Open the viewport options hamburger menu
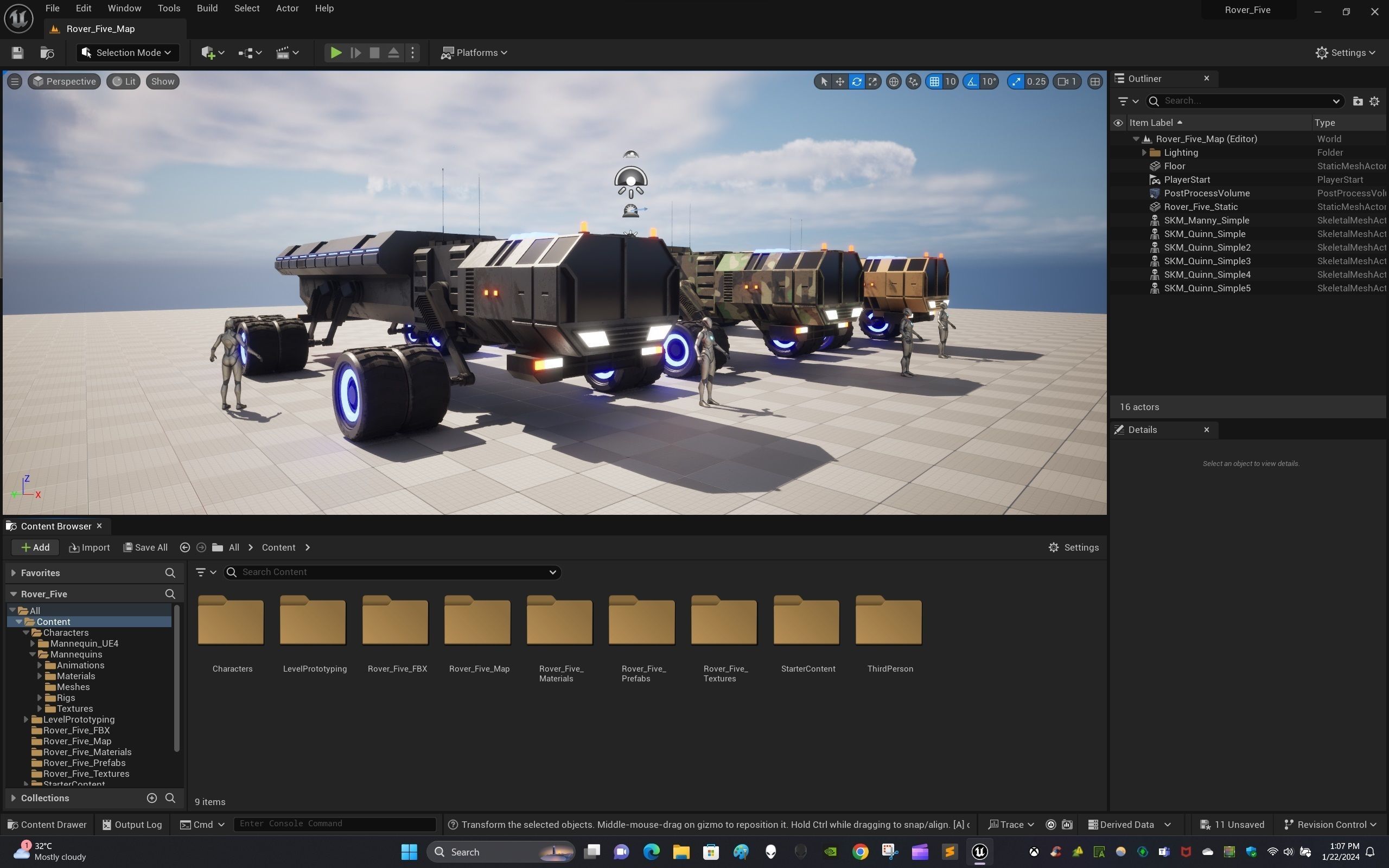Screen dimensions: 1389x868 click(x=15, y=81)
